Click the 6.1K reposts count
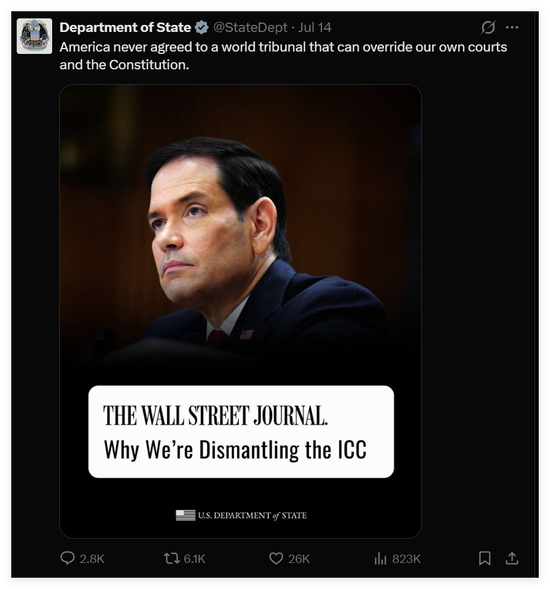Viewport: 550px width, 589px height. point(194,559)
